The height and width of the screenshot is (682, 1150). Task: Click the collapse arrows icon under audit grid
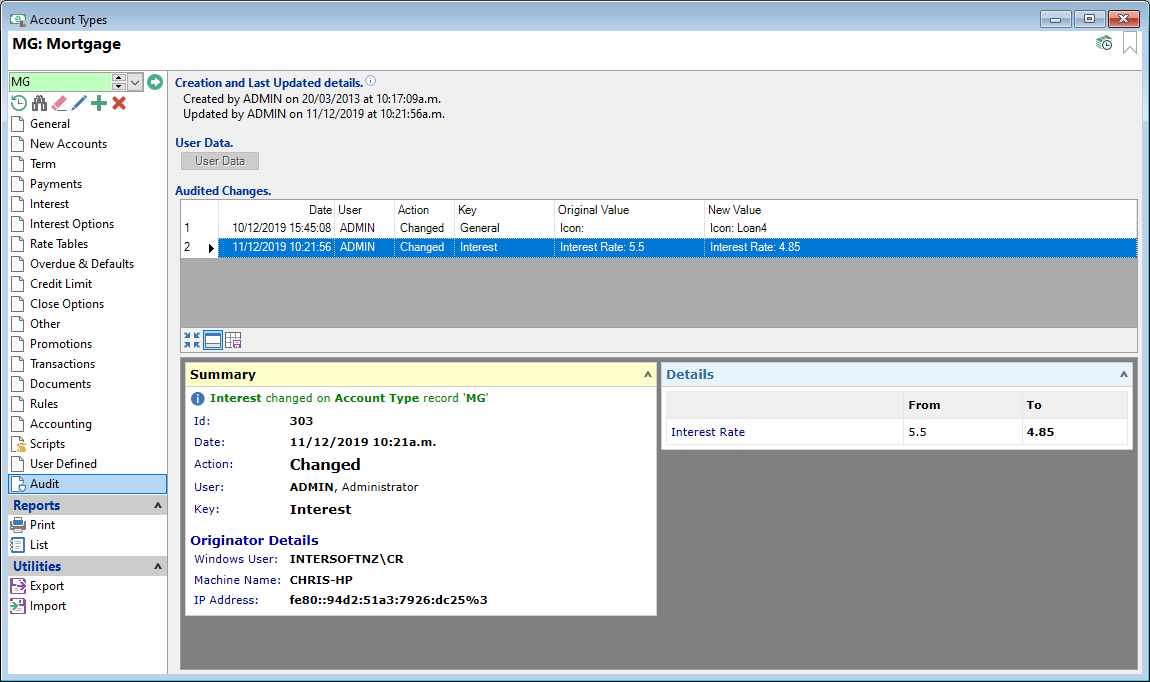(x=192, y=340)
